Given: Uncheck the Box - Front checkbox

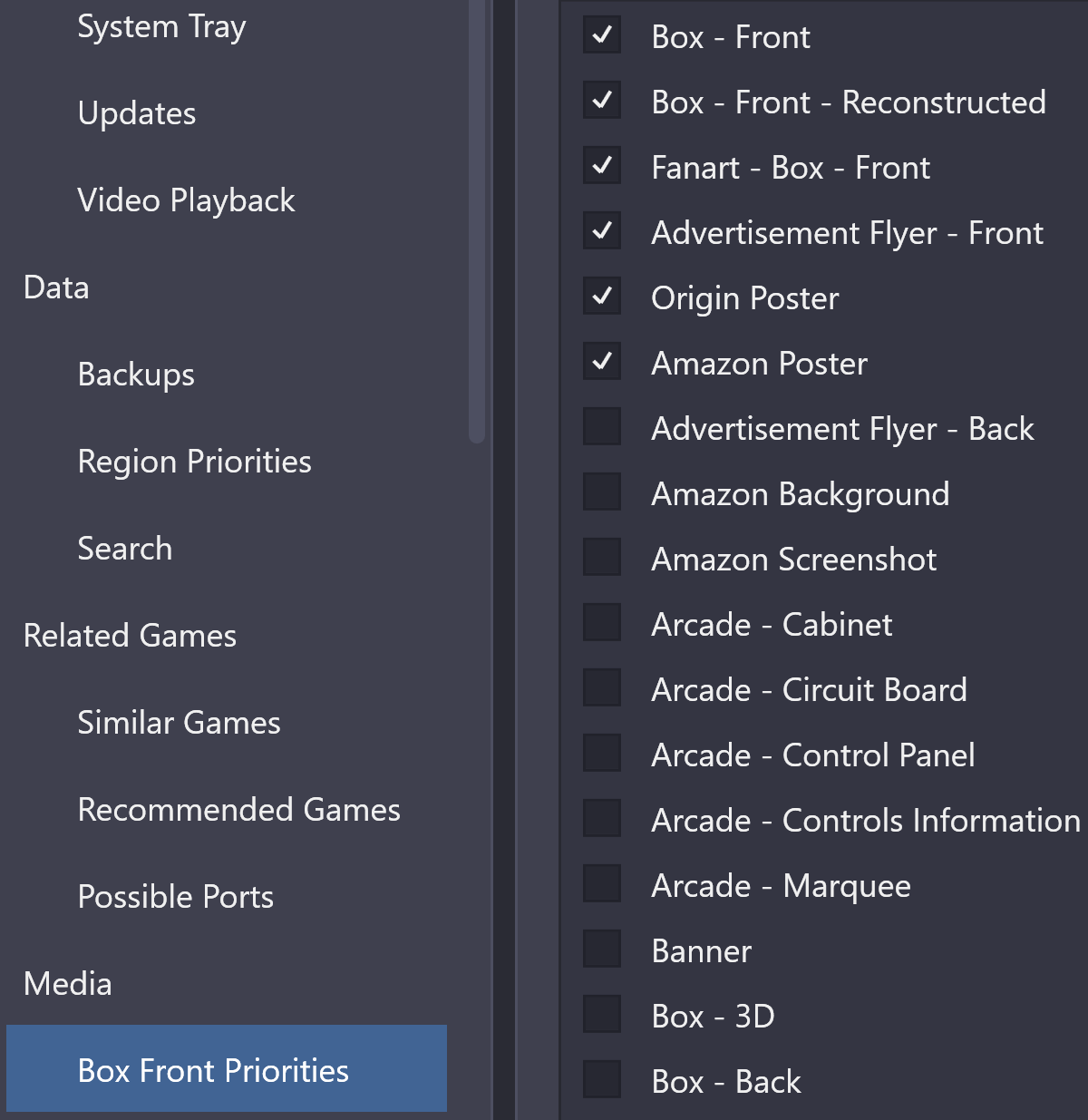Looking at the screenshot, I should (x=602, y=35).
